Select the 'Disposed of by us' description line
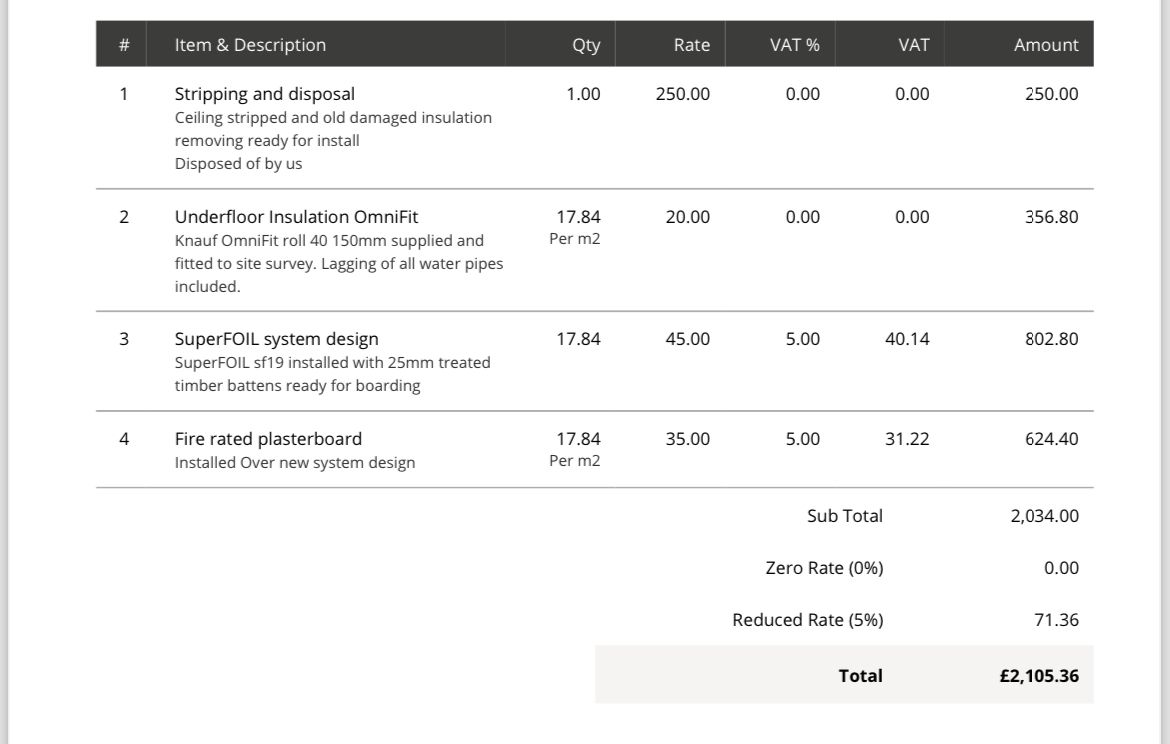 tap(238, 164)
